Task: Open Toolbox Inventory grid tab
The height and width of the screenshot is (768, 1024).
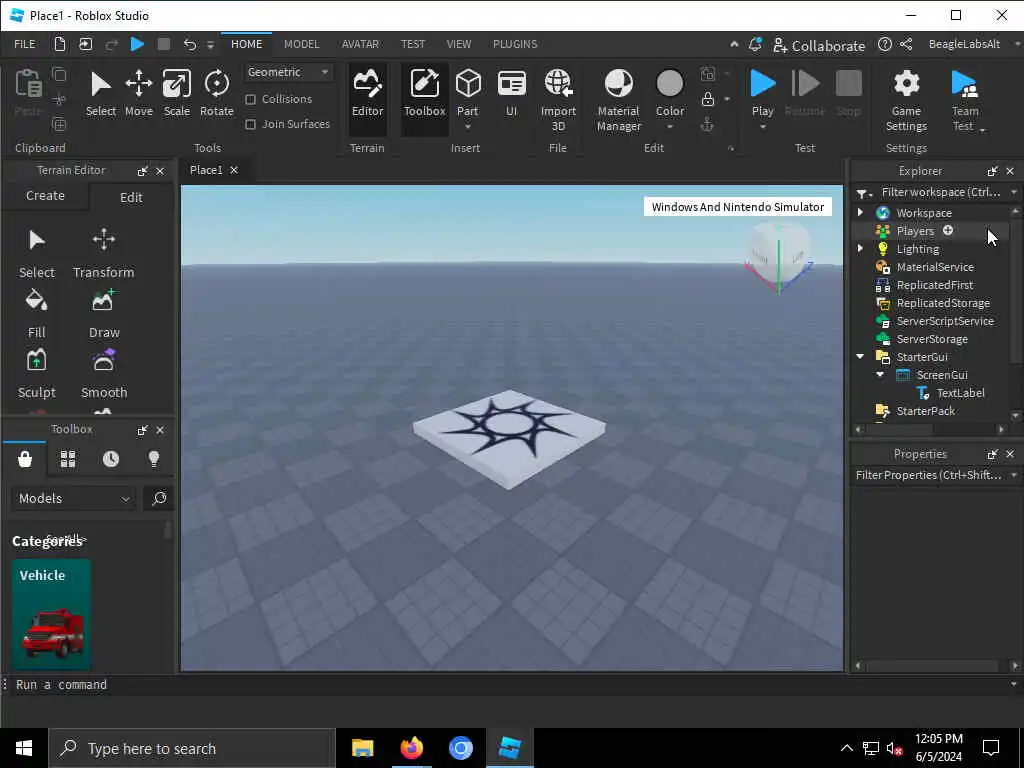Action: pos(68,459)
